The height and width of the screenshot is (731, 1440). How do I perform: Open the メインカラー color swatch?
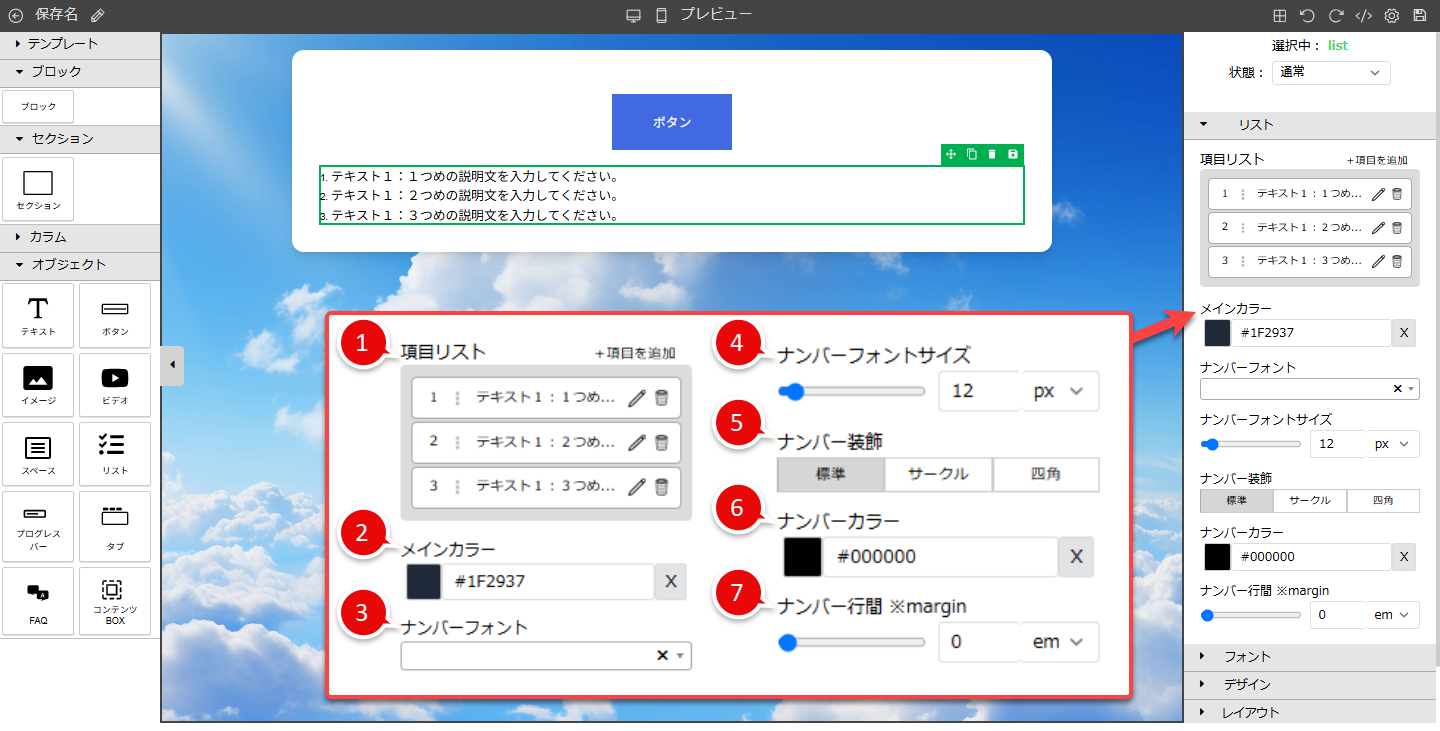(x=423, y=581)
